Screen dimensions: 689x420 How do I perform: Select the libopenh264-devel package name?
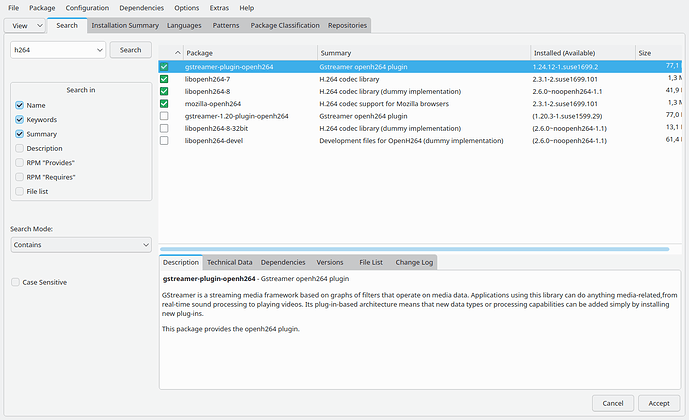[214, 141]
